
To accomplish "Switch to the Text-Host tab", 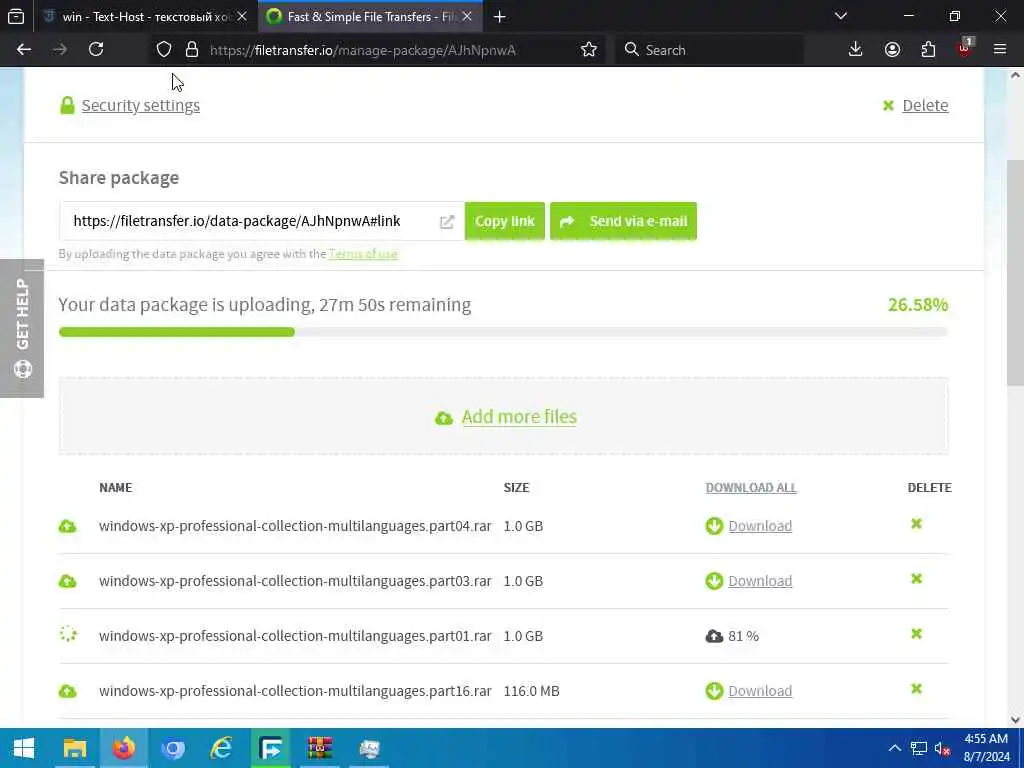I will (146, 16).
